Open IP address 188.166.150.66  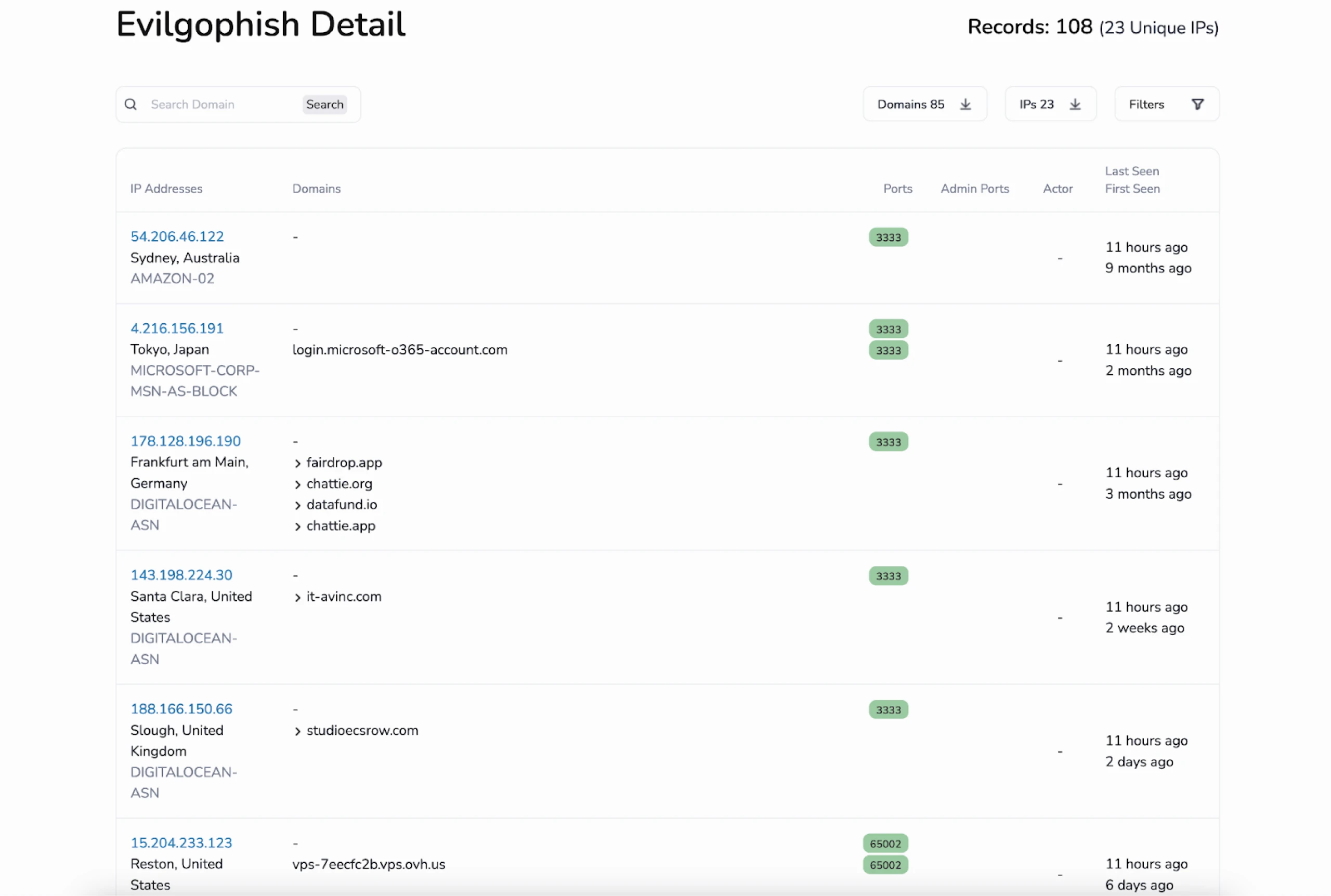point(181,708)
